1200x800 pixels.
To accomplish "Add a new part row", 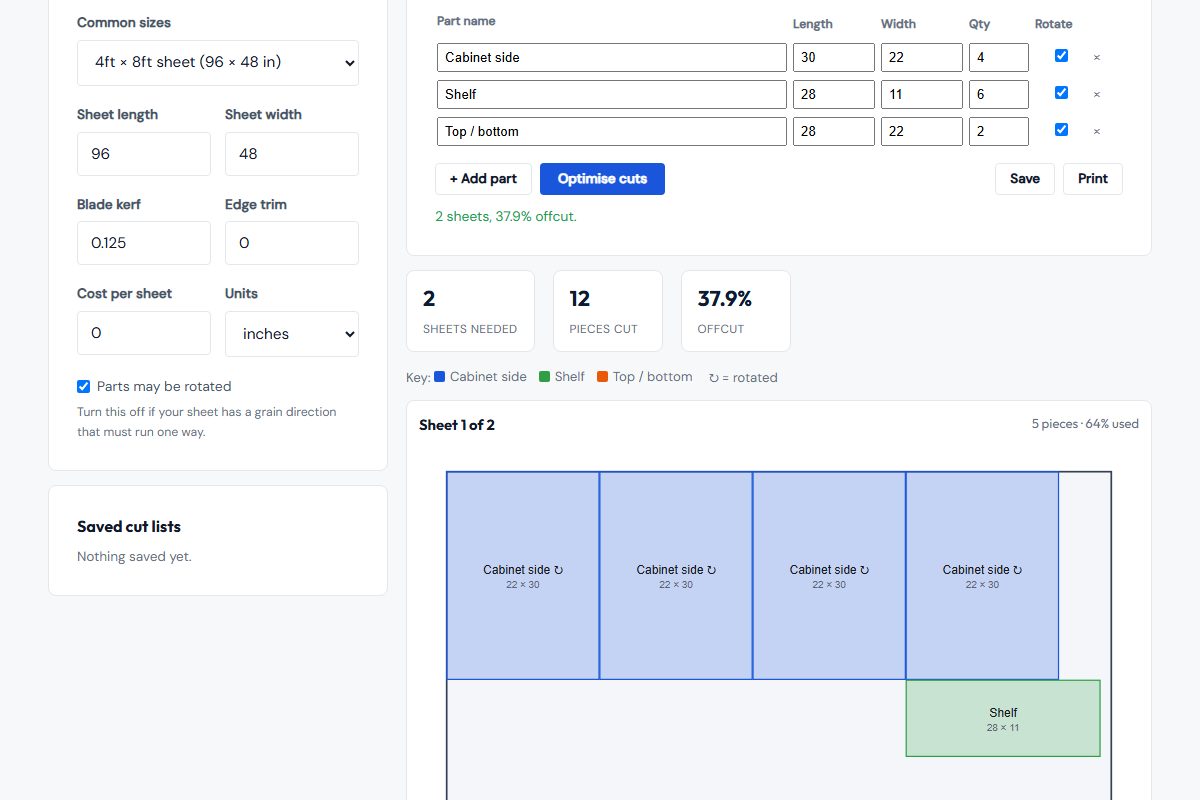I will 483,179.
